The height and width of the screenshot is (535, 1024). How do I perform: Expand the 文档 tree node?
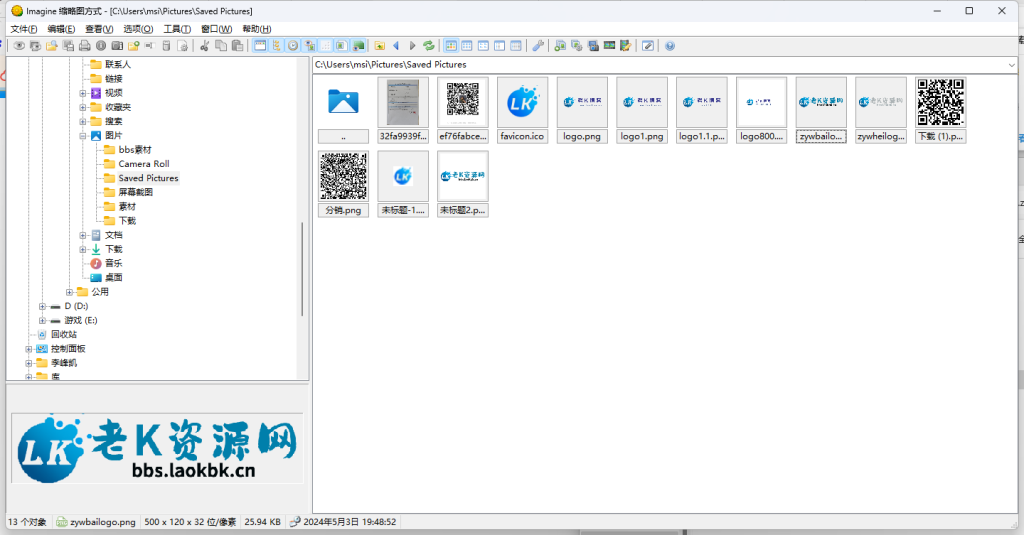point(83,235)
